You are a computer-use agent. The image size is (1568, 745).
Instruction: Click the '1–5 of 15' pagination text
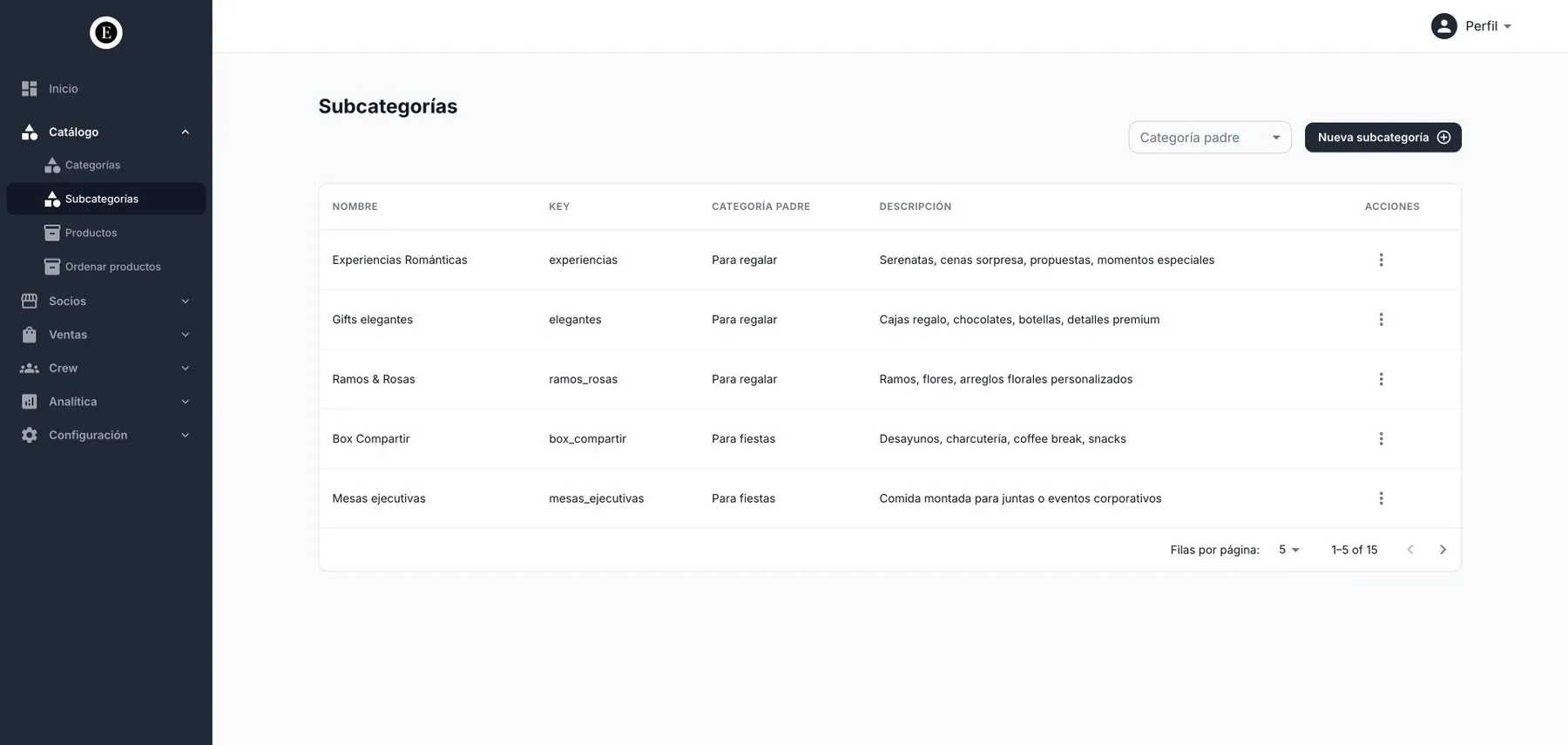(1354, 550)
